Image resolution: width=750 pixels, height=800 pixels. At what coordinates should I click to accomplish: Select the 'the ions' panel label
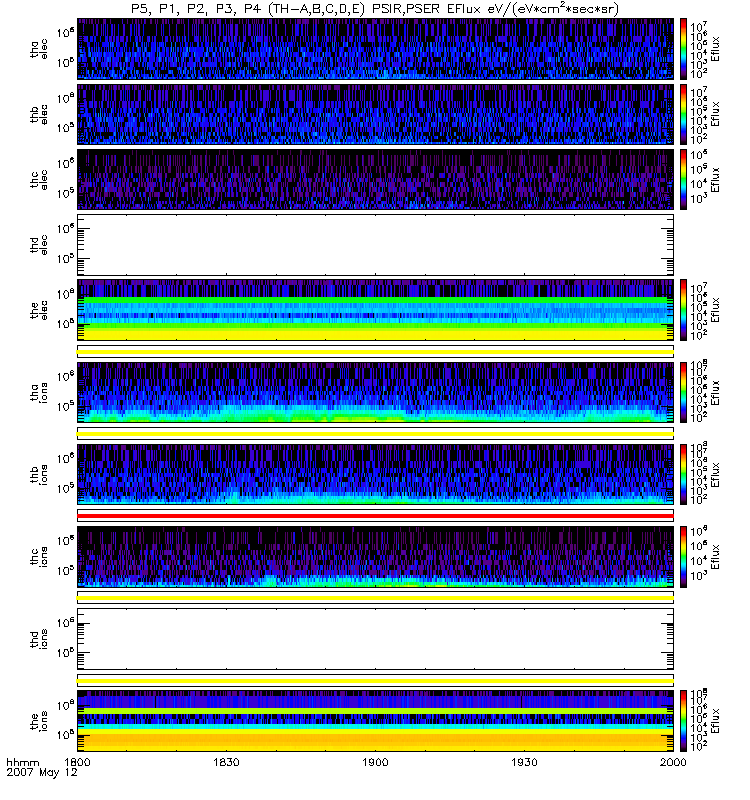(39, 721)
